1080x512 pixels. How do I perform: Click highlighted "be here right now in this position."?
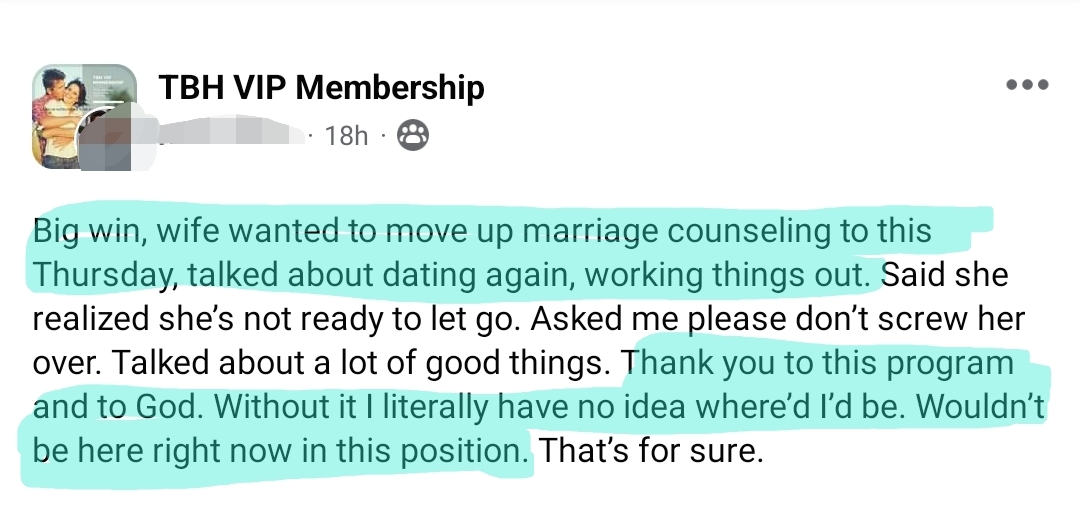[x=280, y=451]
